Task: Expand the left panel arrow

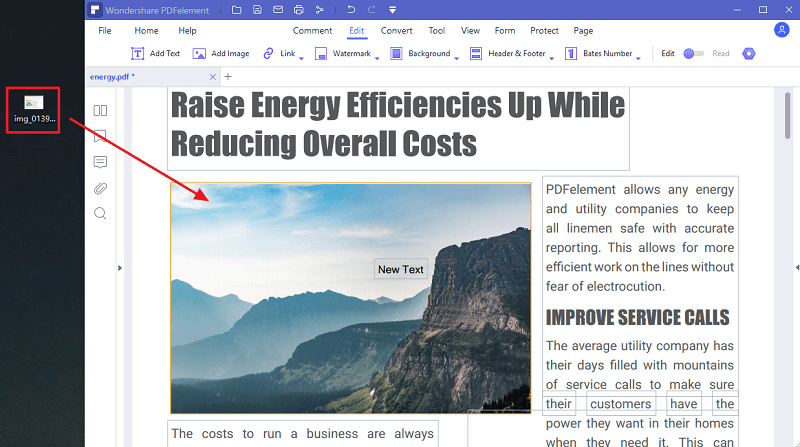Action: pyautogui.click(x=120, y=268)
